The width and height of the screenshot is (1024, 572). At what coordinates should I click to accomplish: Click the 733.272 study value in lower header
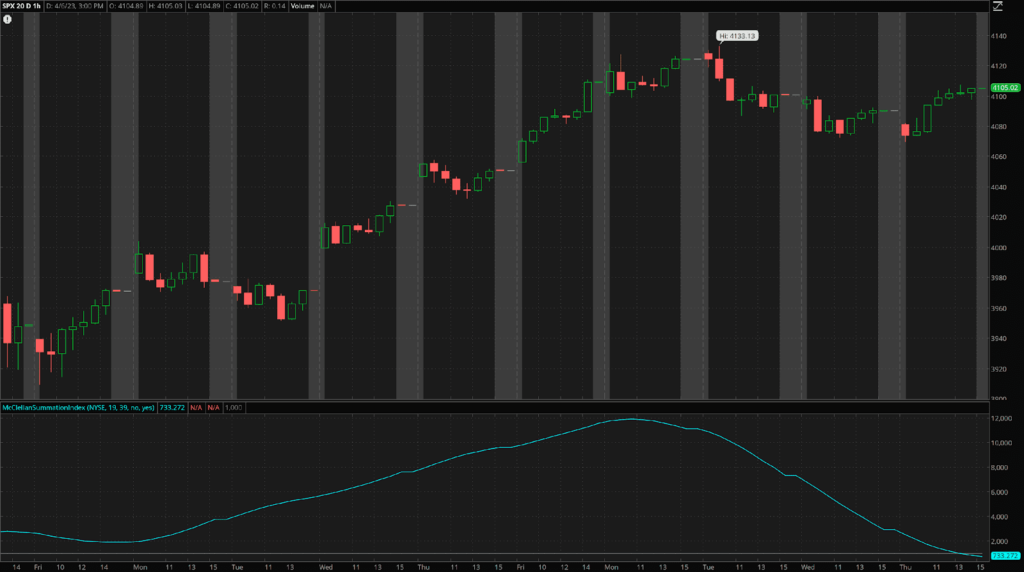(172, 407)
